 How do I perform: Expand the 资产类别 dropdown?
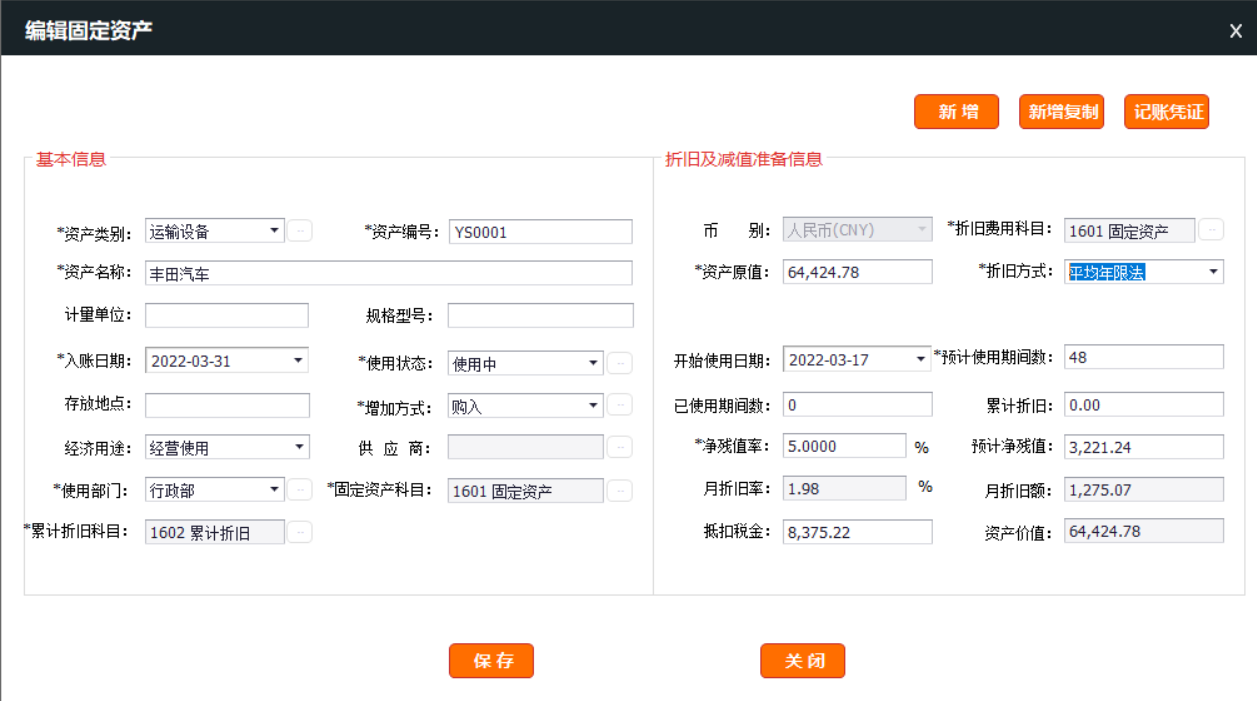tap(274, 231)
